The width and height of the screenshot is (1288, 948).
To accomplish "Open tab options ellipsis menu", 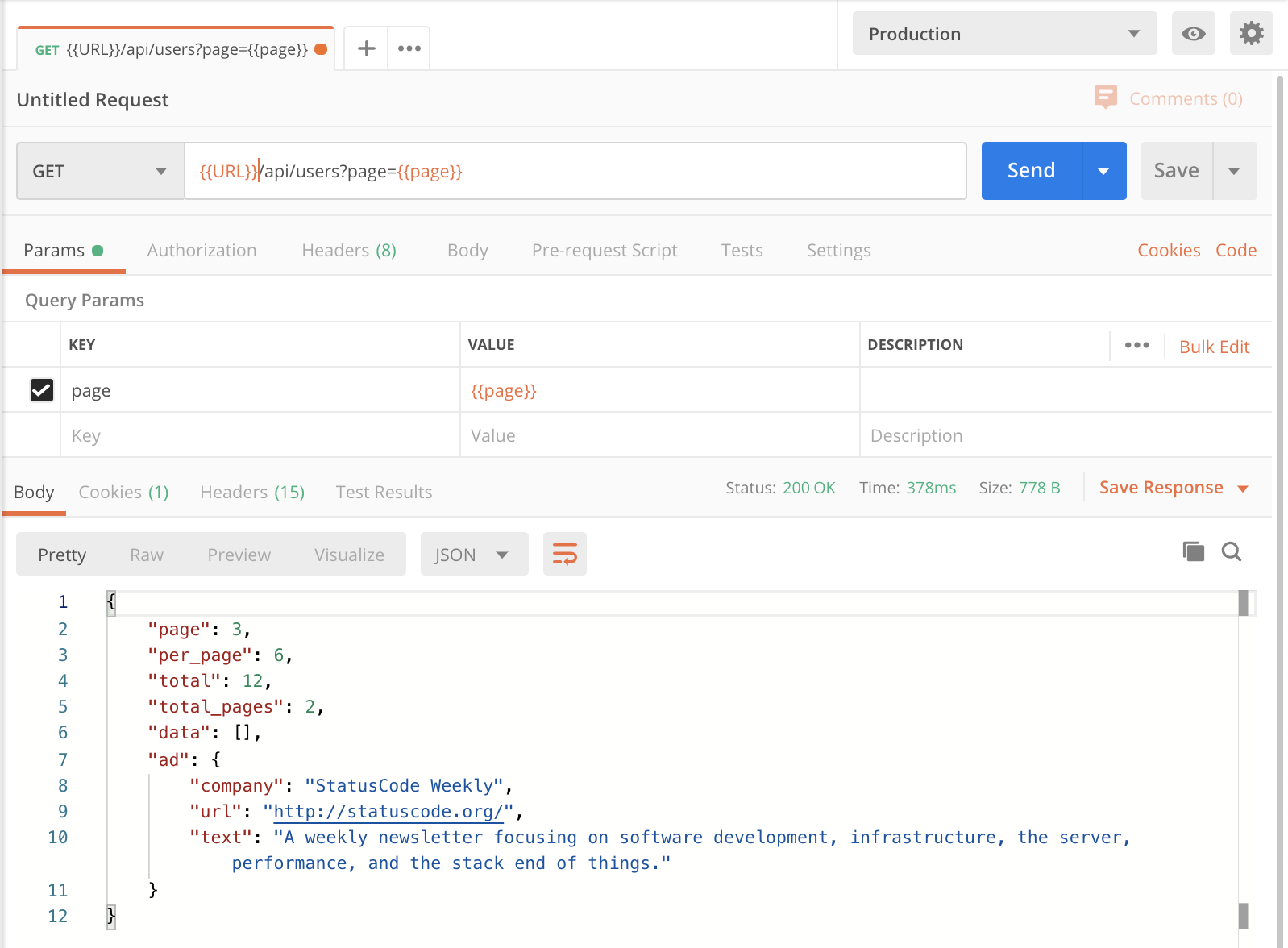I will tap(409, 48).
